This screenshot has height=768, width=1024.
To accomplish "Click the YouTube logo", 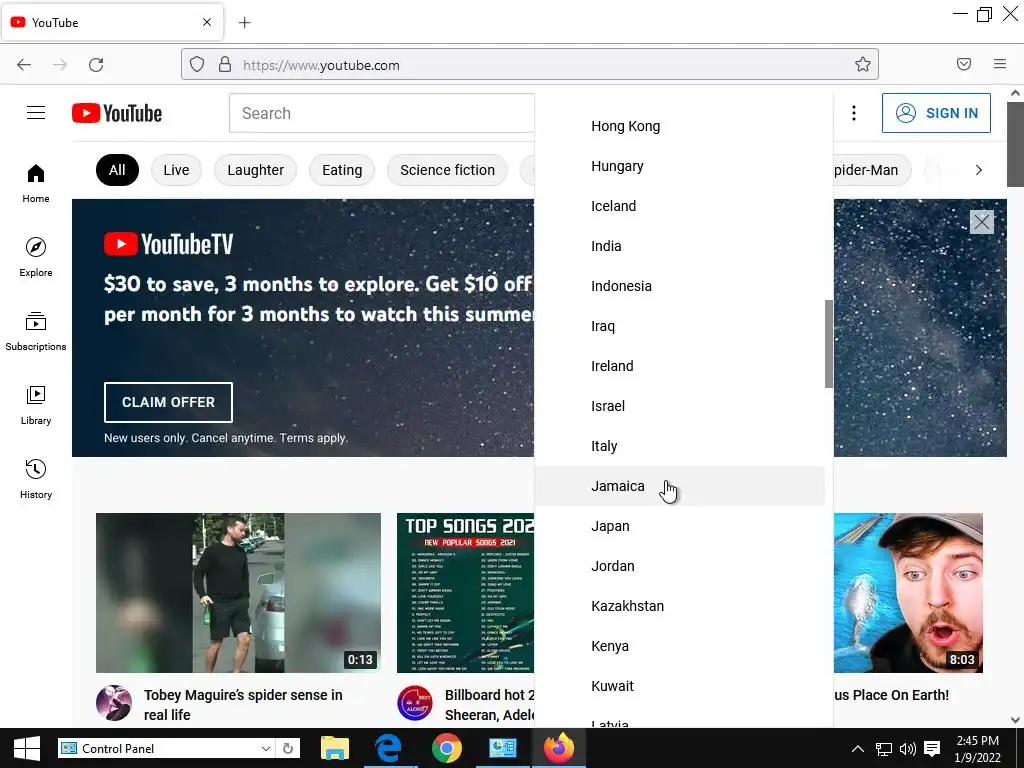I will (117, 113).
